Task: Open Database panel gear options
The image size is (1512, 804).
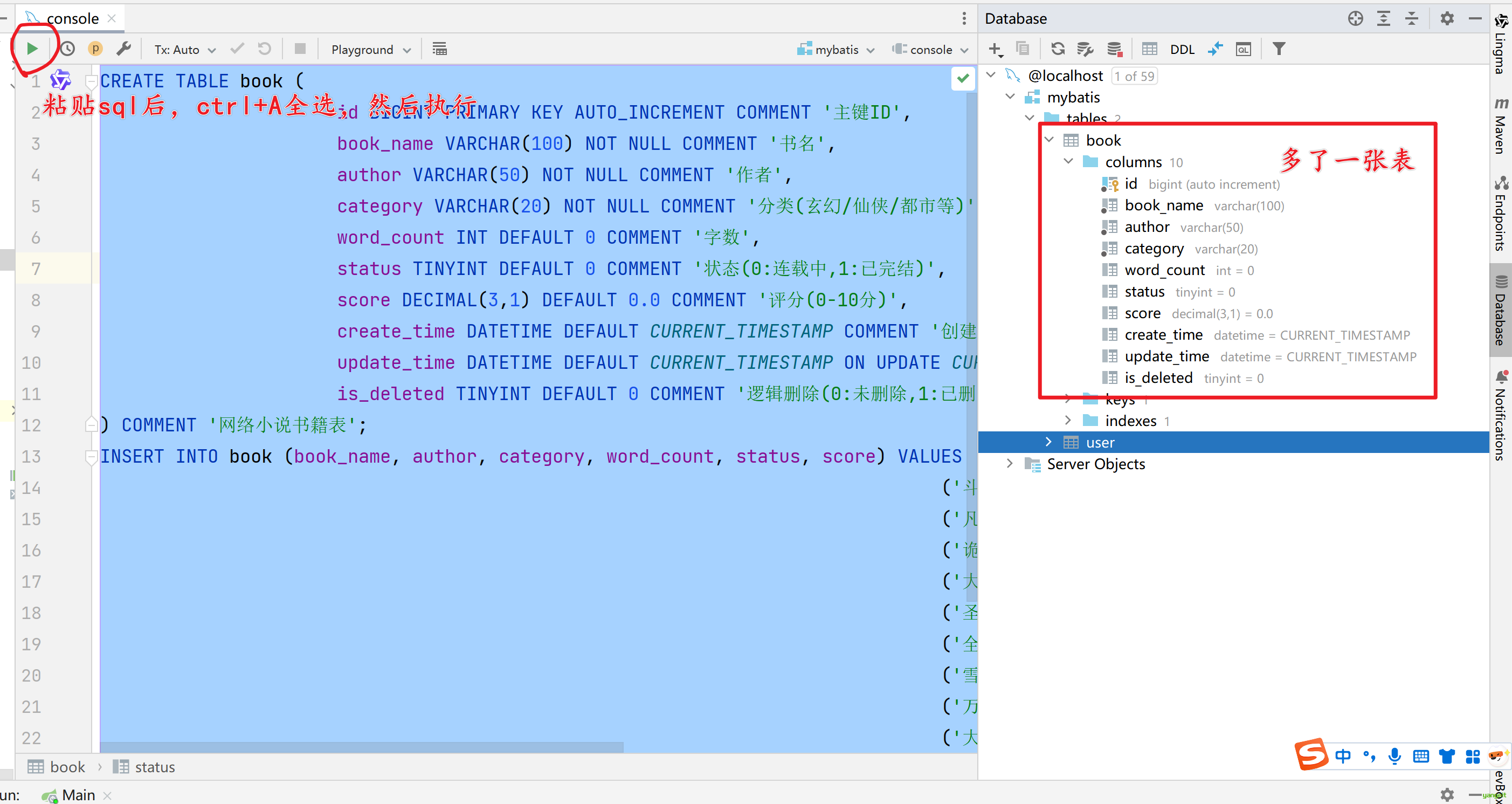Action: pos(1447,18)
